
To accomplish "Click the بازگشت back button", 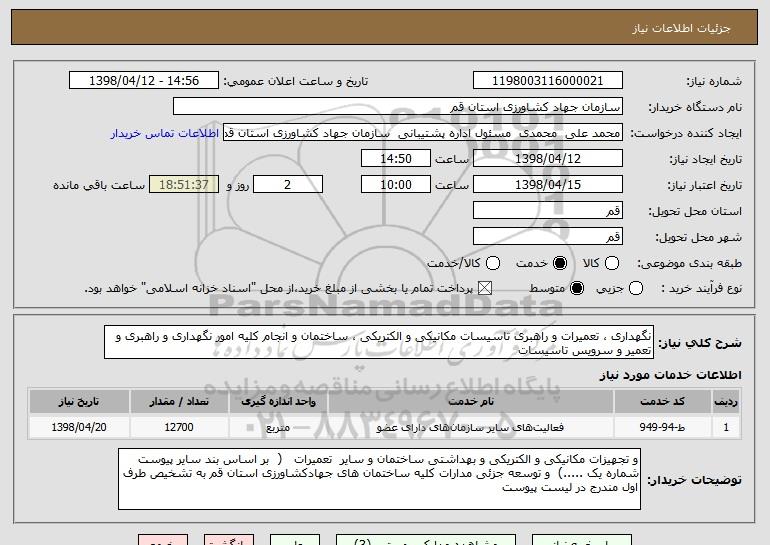I will point(229,541).
